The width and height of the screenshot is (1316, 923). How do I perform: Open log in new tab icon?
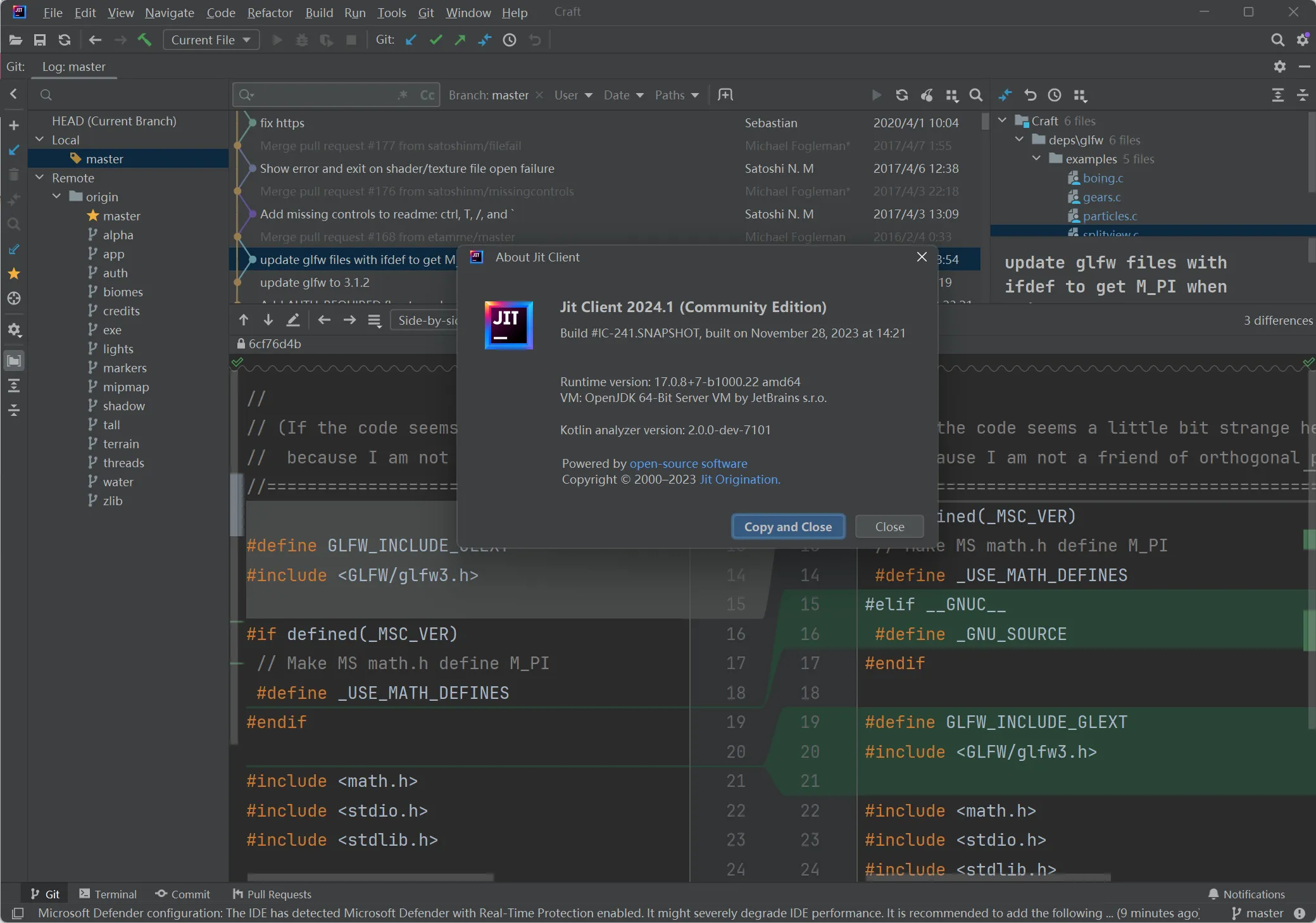(725, 95)
